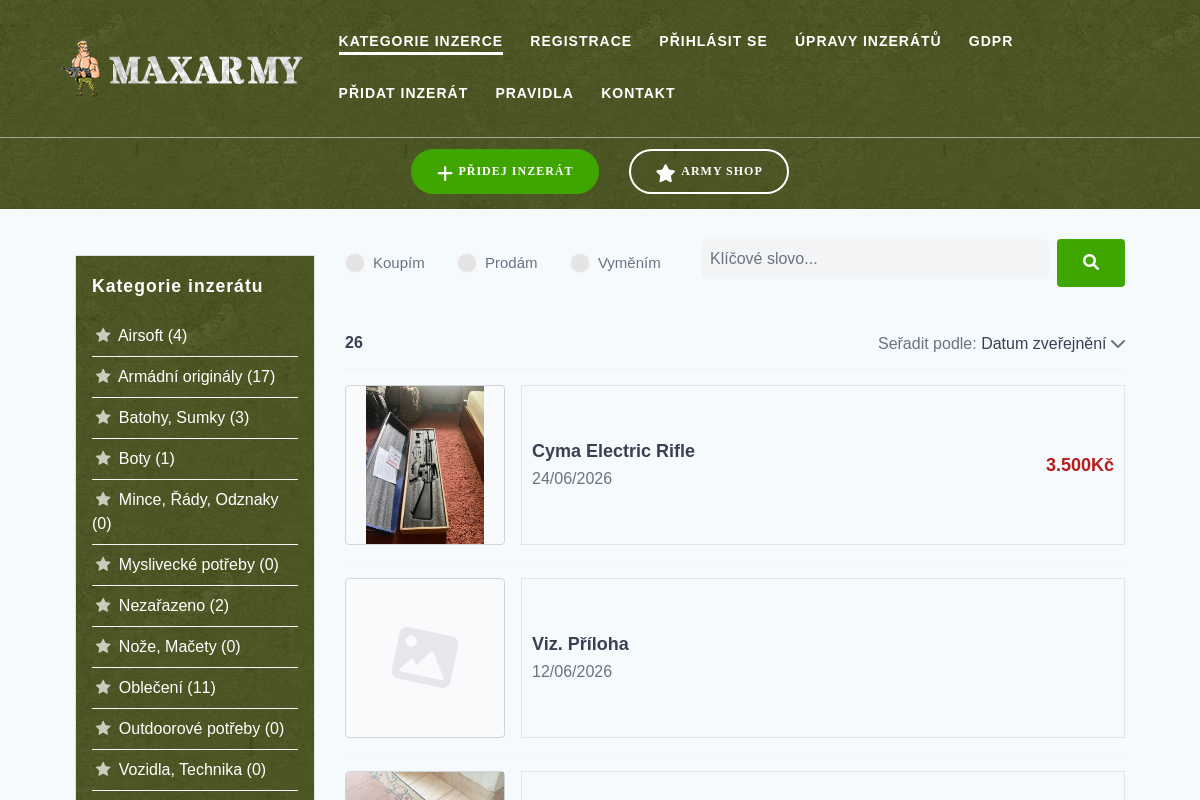Click the star icon beside Batohy, Sumky
The height and width of the screenshot is (800, 1200).
[x=103, y=417]
